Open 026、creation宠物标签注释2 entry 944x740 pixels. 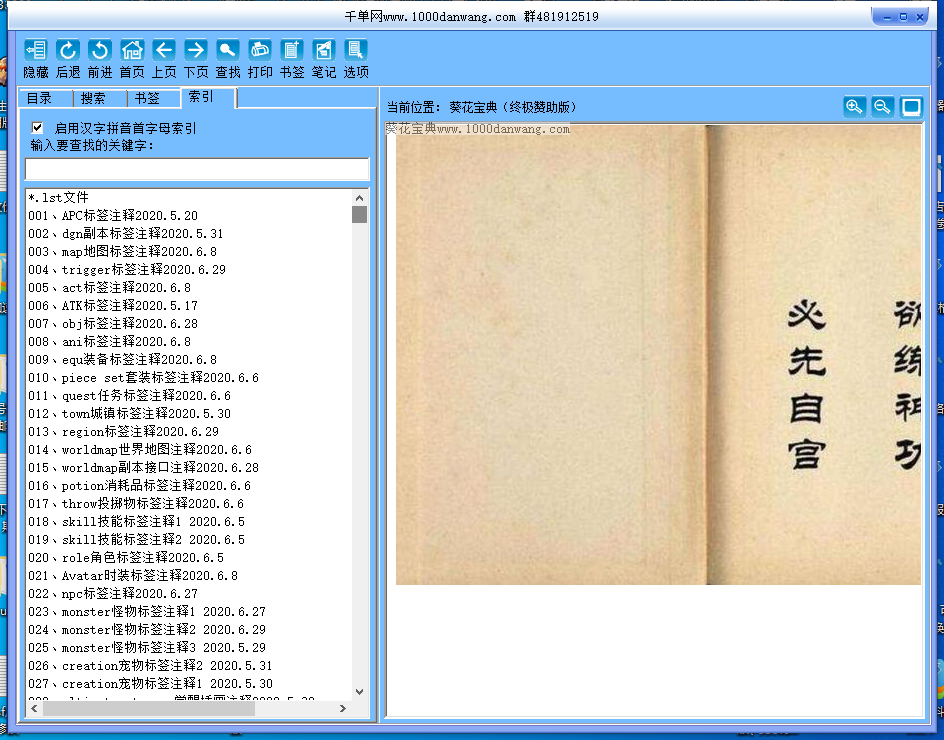[x=150, y=666]
